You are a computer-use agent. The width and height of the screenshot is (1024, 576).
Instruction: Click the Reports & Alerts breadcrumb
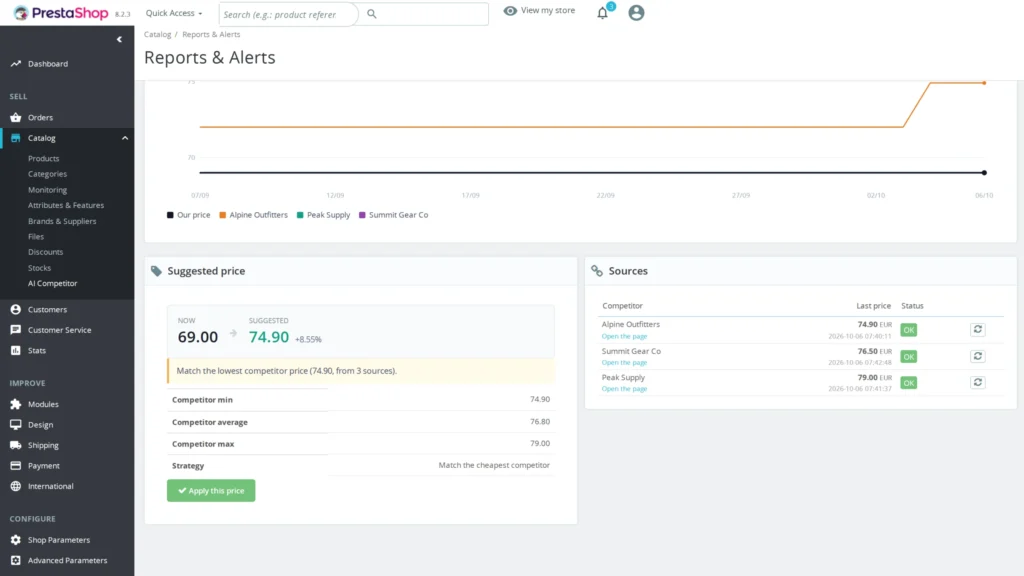pyautogui.click(x=211, y=34)
